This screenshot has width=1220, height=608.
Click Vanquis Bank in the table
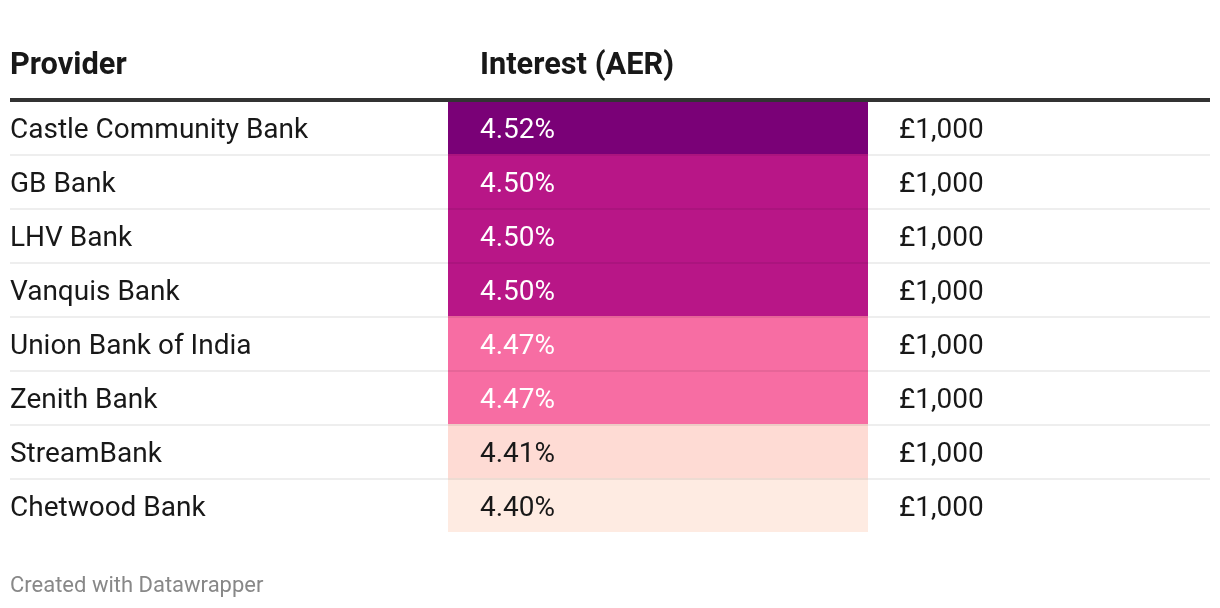coord(95,291)
